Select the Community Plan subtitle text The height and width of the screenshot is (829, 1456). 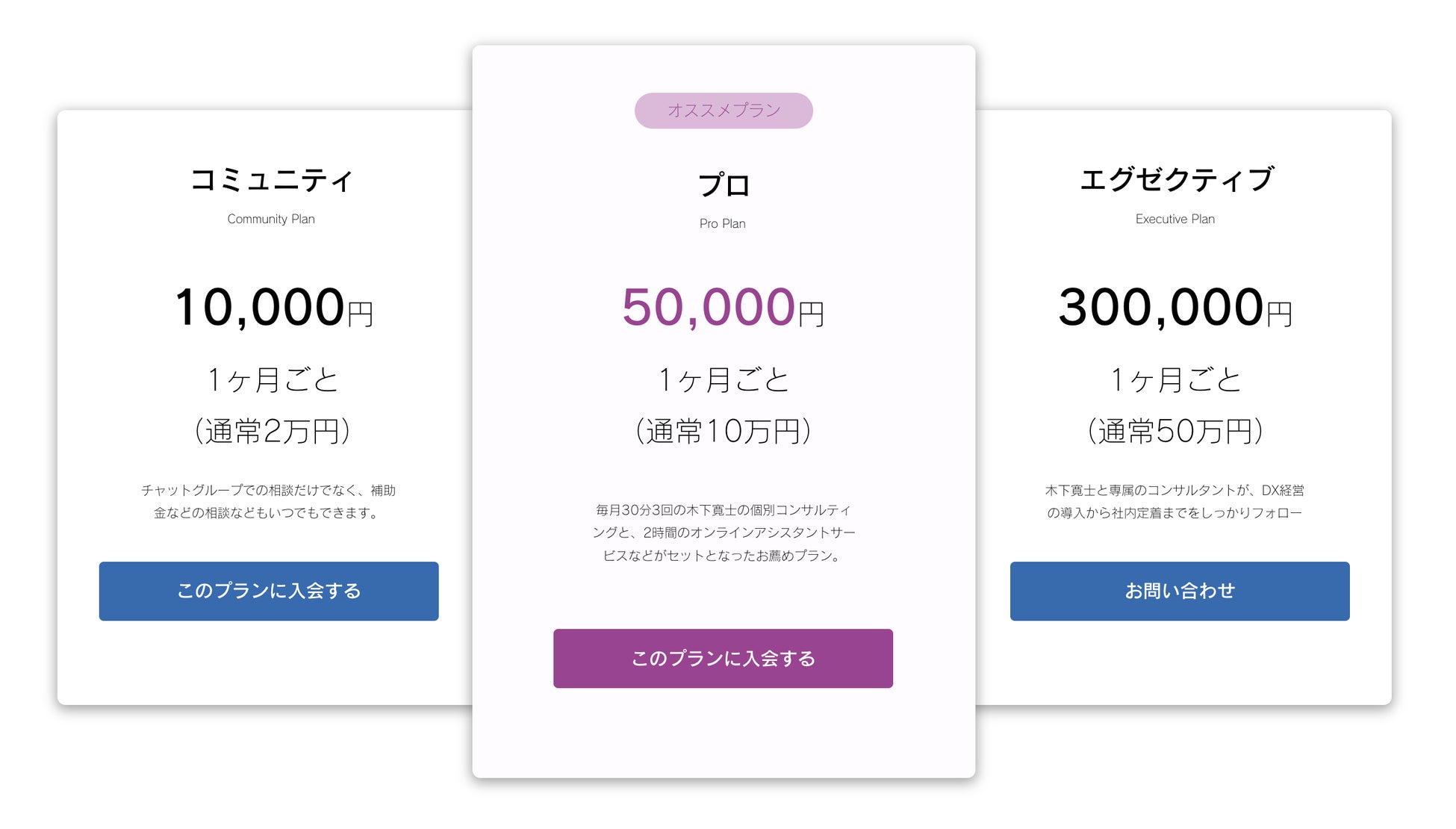coord(271,219)
